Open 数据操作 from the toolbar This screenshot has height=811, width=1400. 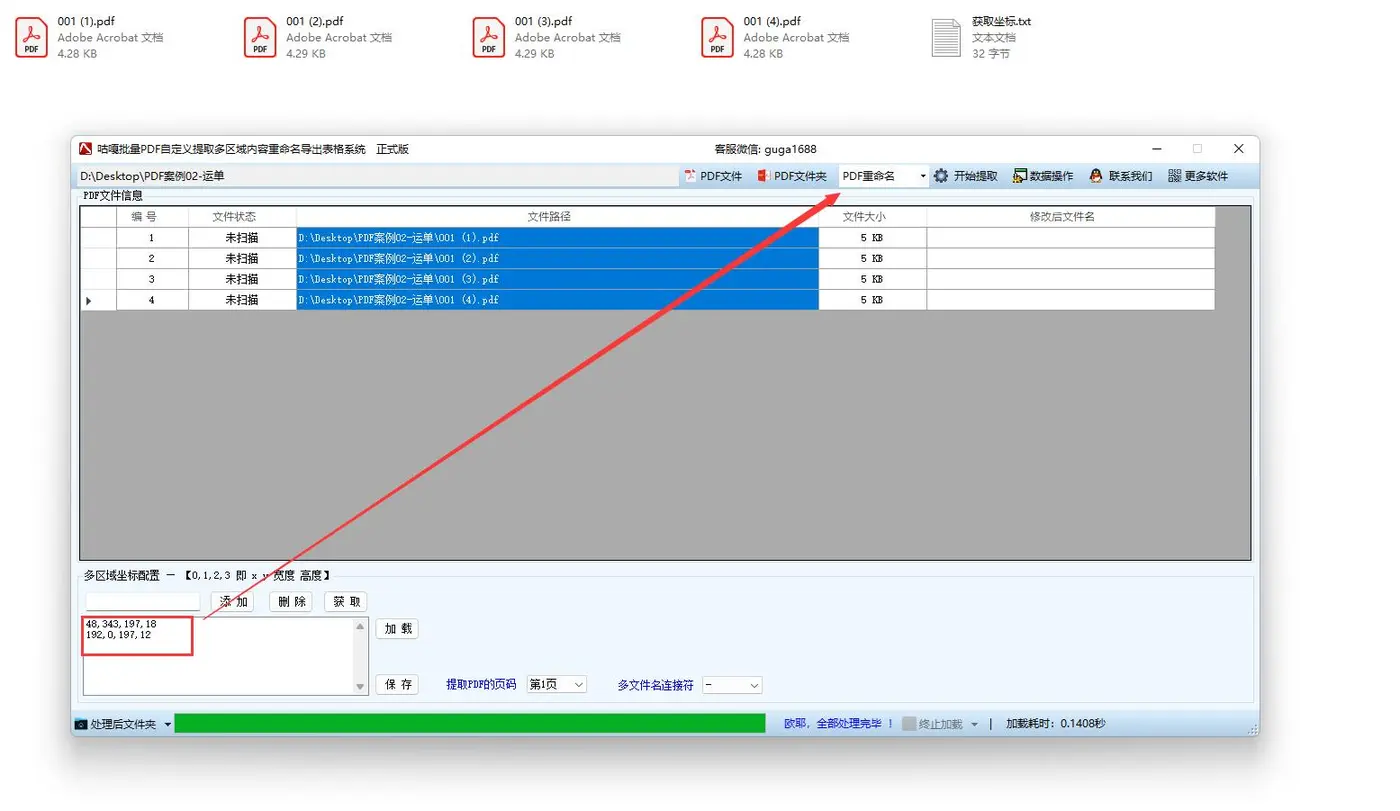point(1043,176)
